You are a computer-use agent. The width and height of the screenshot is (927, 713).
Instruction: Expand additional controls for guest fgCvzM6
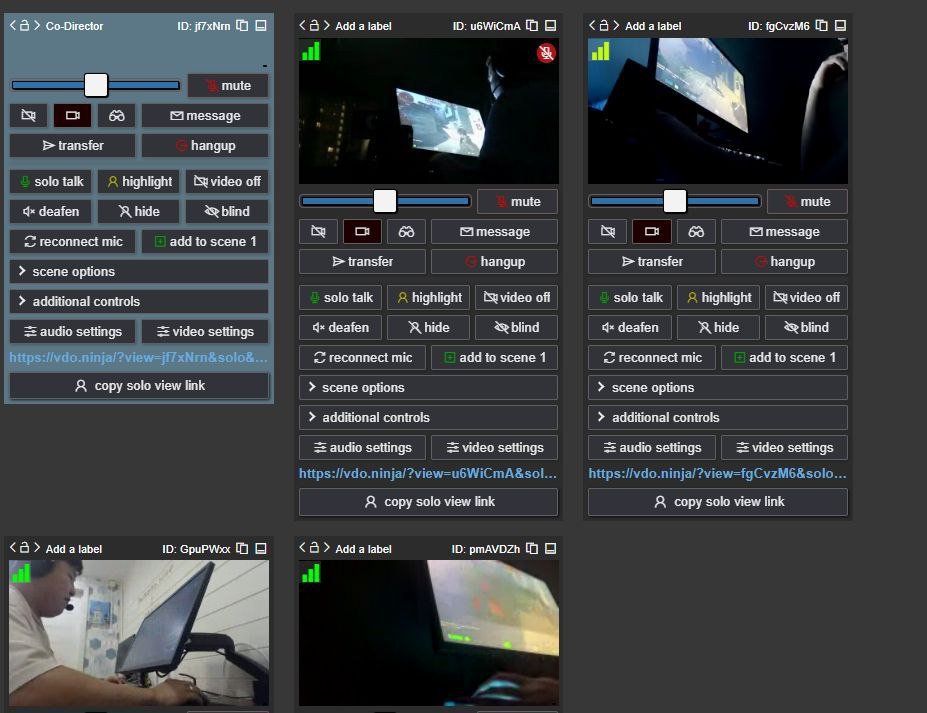(718, 417)
